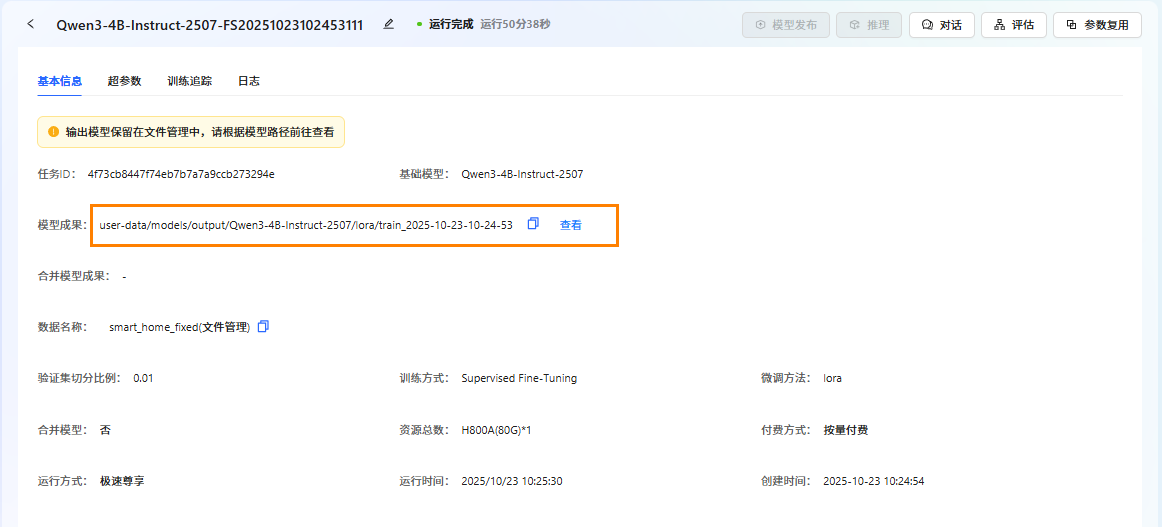Copy the model output path with copy icon
The height and width of the screenshot is (527, 1162).
click(533, 224)
